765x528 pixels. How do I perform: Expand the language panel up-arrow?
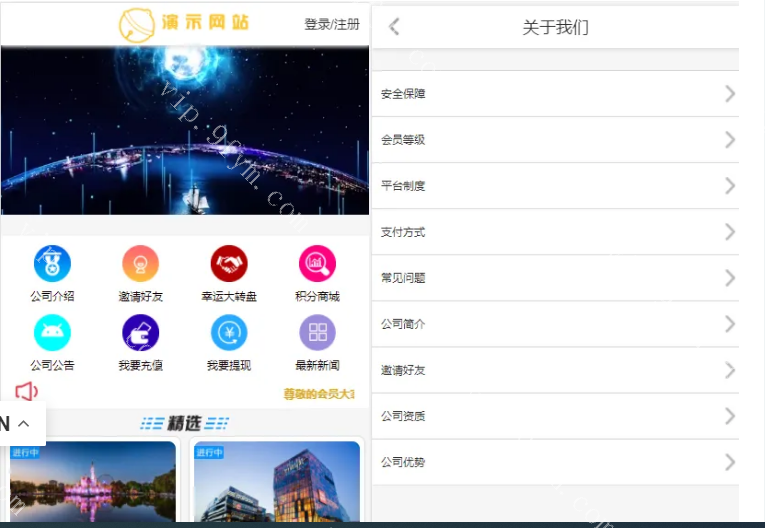point(23,424)
